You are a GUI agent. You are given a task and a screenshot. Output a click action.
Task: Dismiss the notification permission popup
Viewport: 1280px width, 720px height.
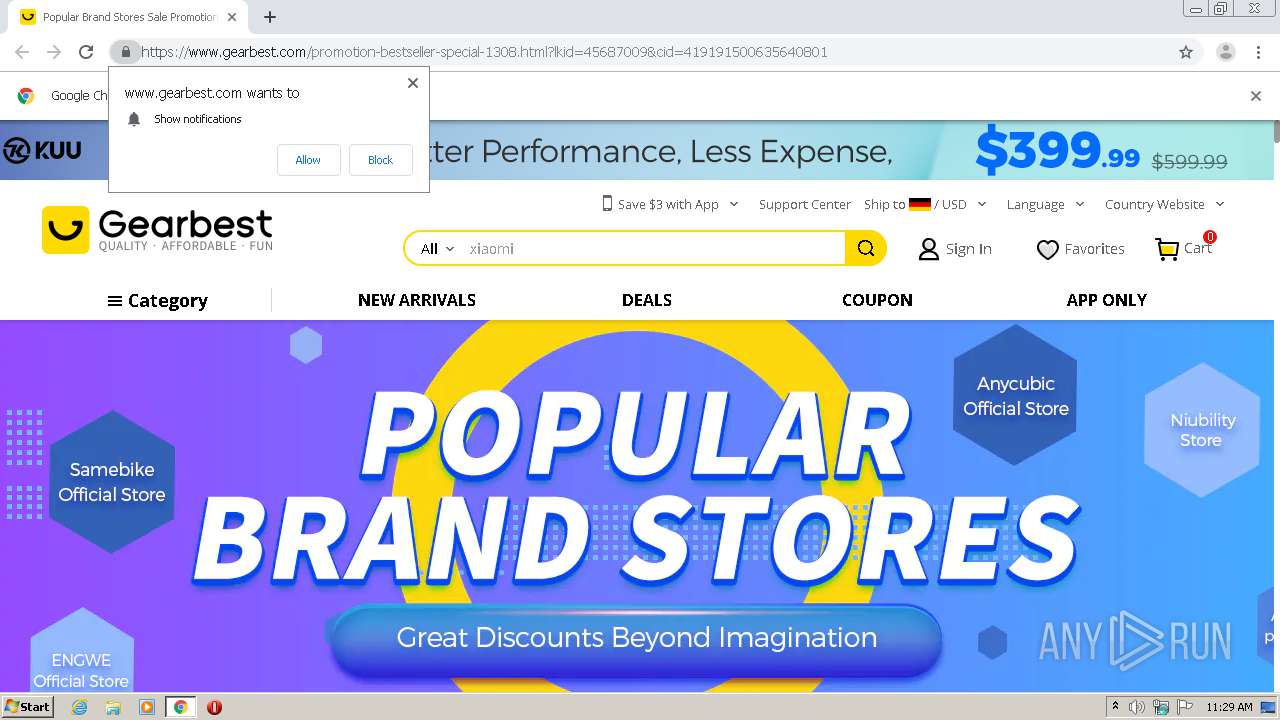coord(413,83)
